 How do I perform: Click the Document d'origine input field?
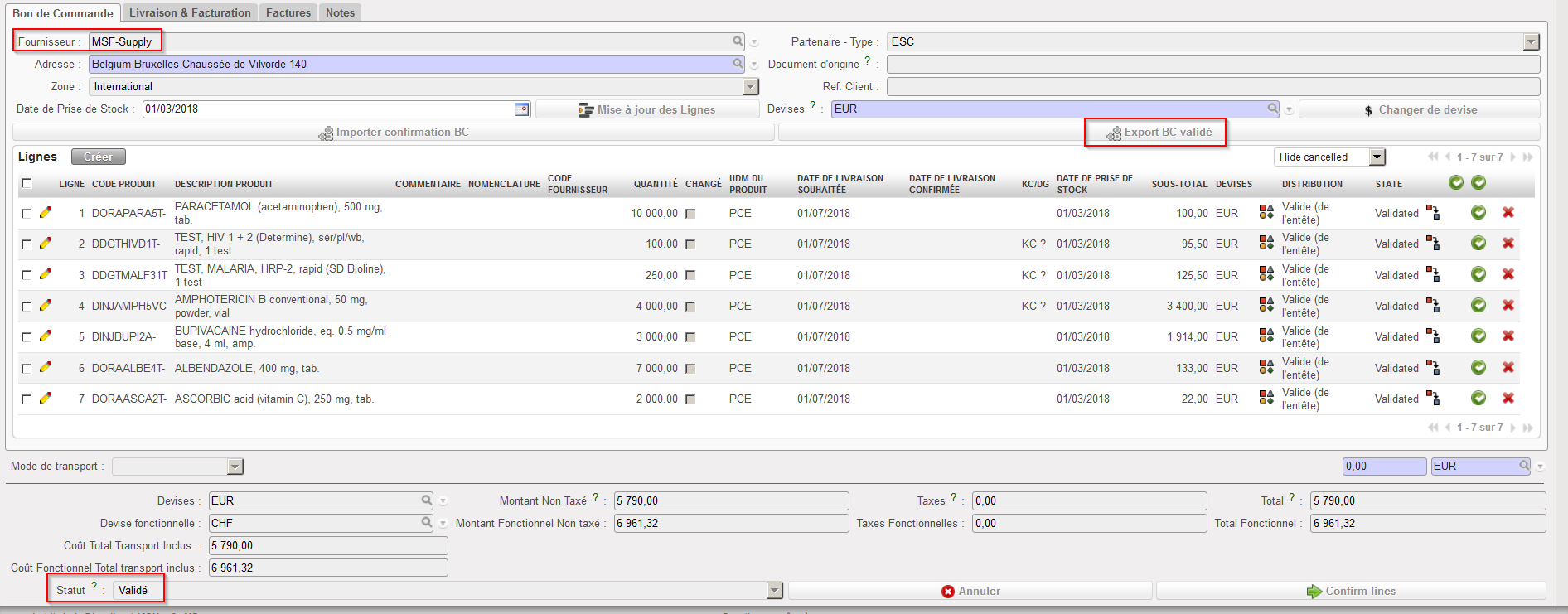coord(1212,65)
